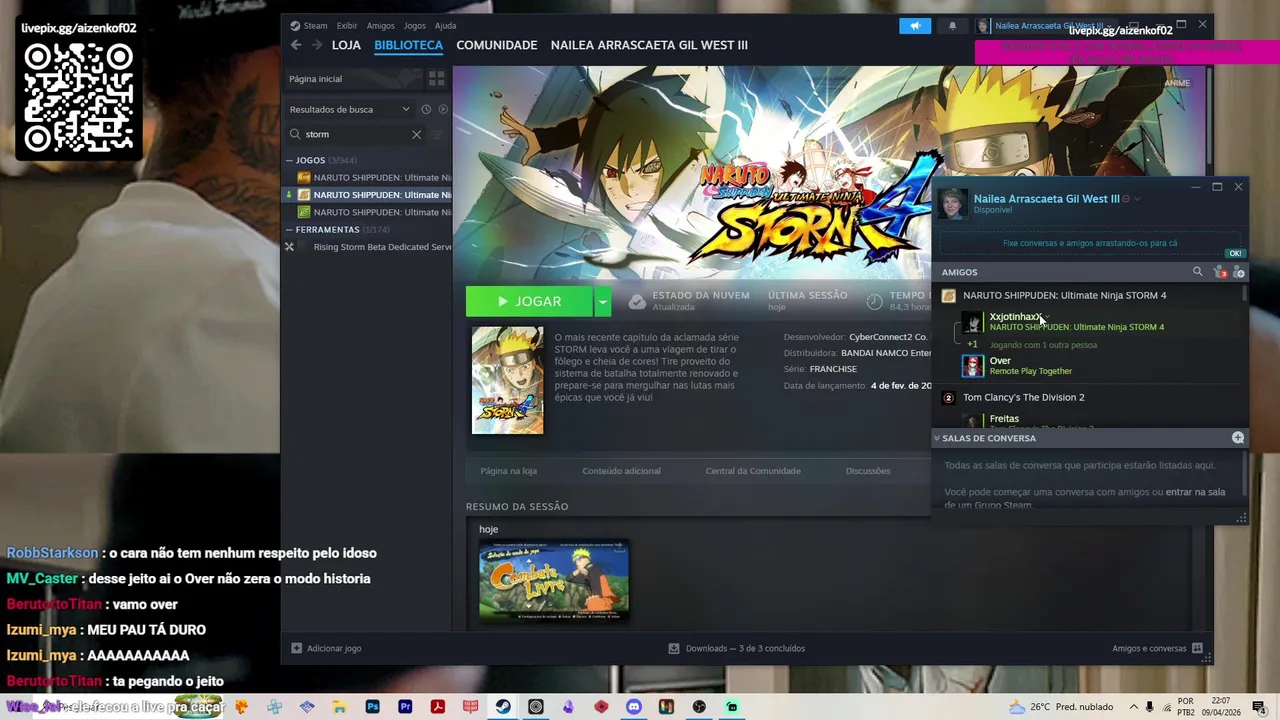This screenshot has height=720, width=1280.
Task: Collapse the FERRAMENTAS category
Action: pos(289,229)
